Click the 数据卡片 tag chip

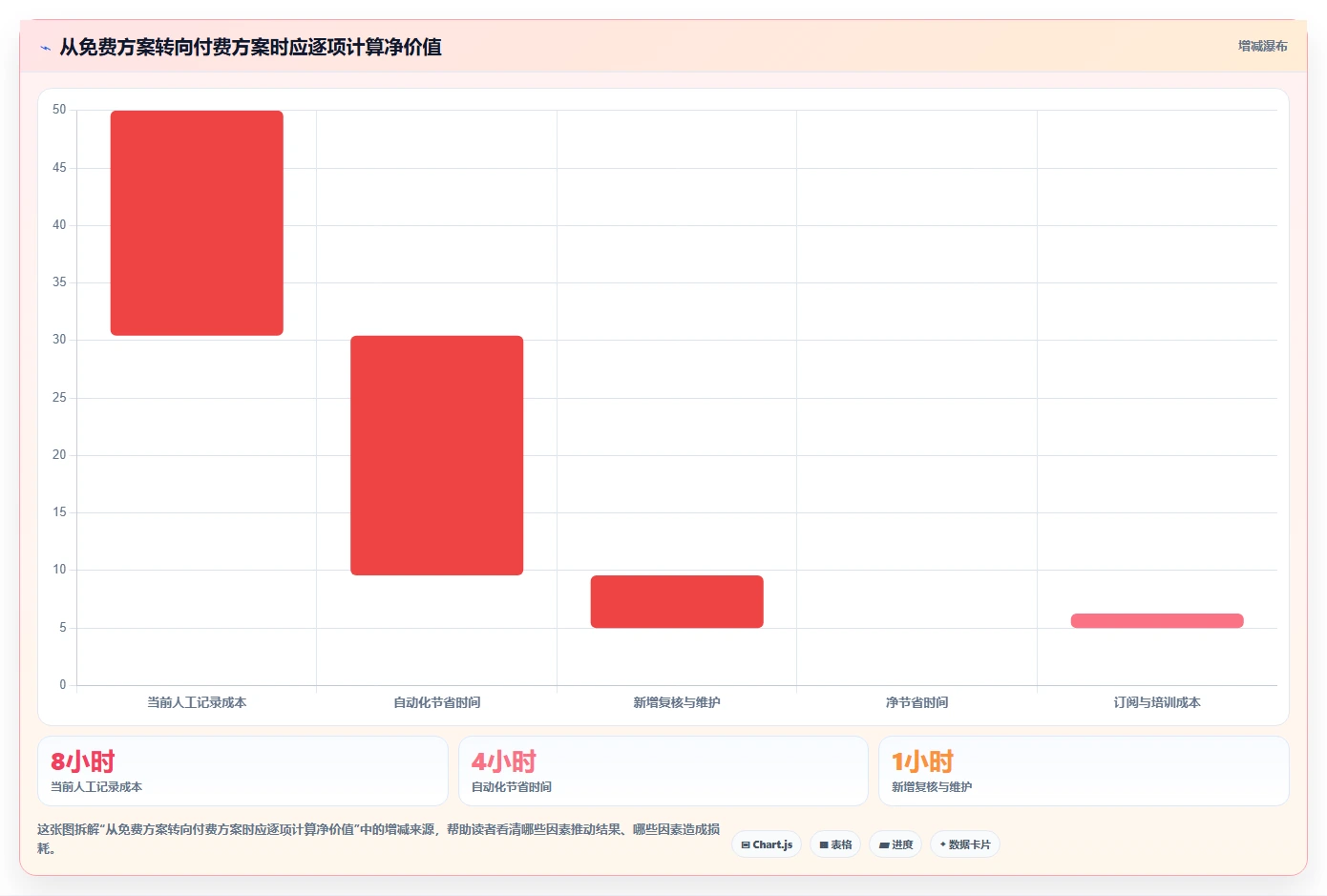pyautogui.click(x=965, y=844)
